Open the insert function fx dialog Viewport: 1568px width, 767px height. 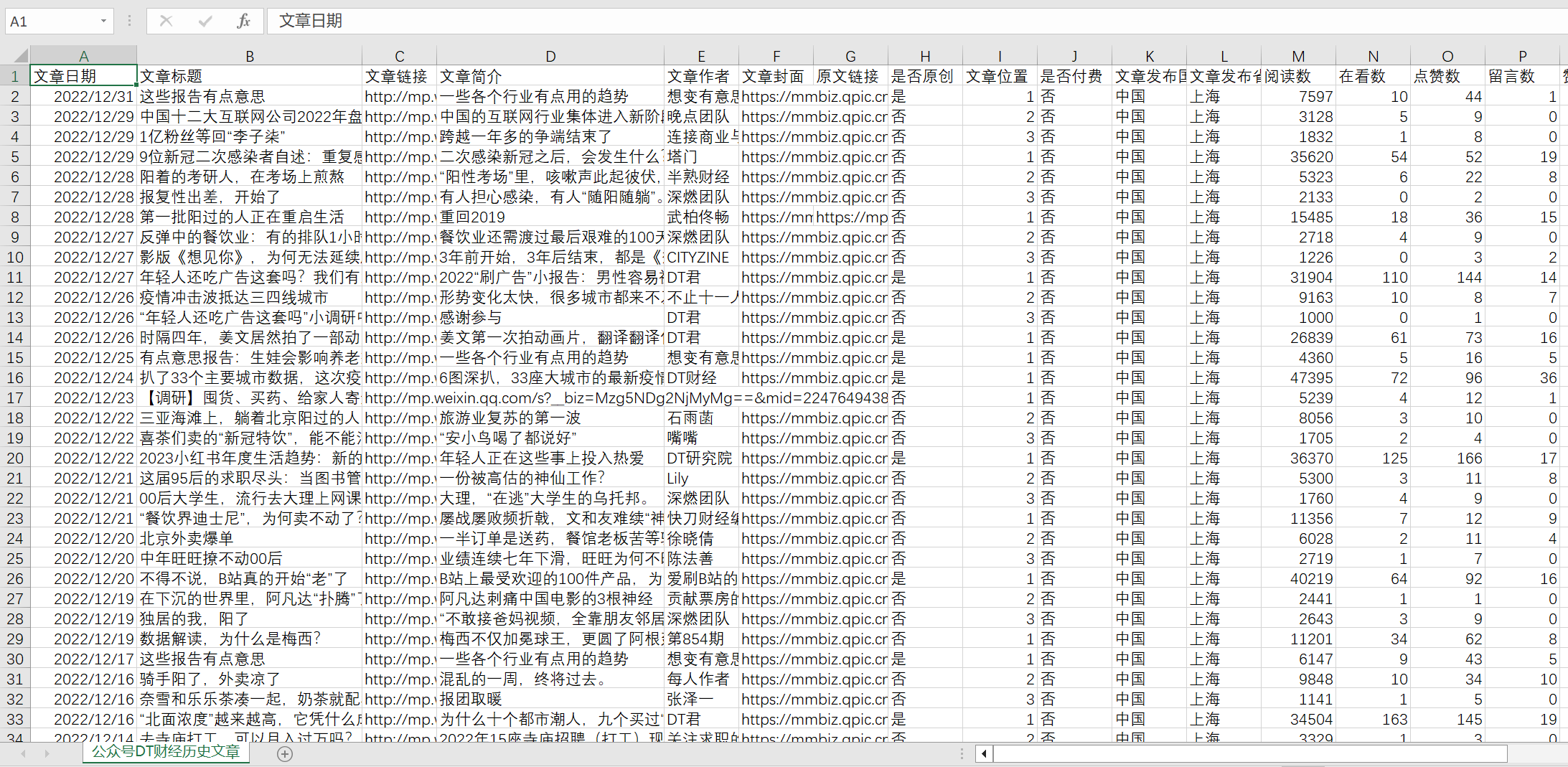(x=243, y=21)
